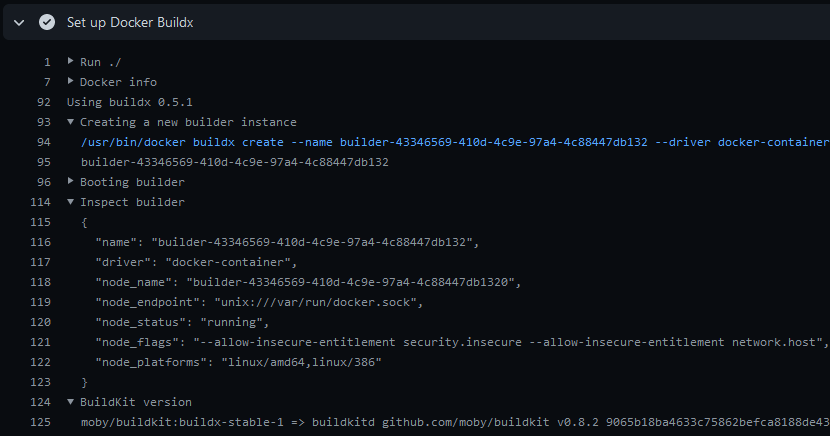Expand the "Run ./" log group triangle
This screenshot has height=436, width=830.
(x=71, y=62)
